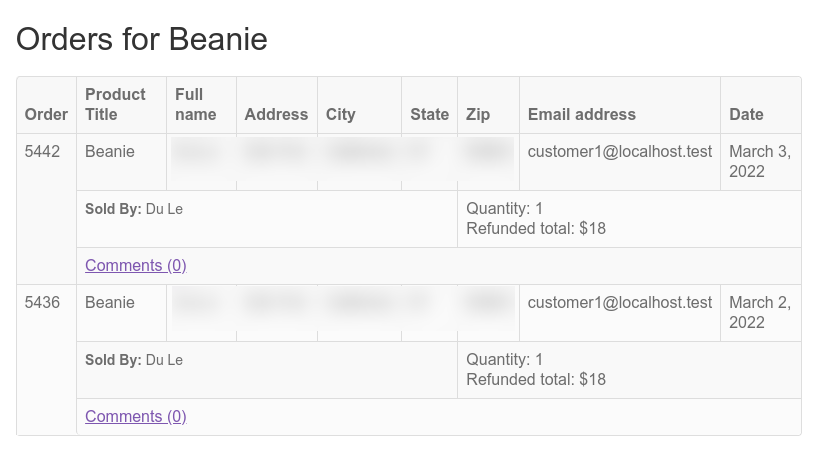This screenshot has height=474, width=818.
Task: Click Refunded total $18 in second order
Action: pos(536,380)
